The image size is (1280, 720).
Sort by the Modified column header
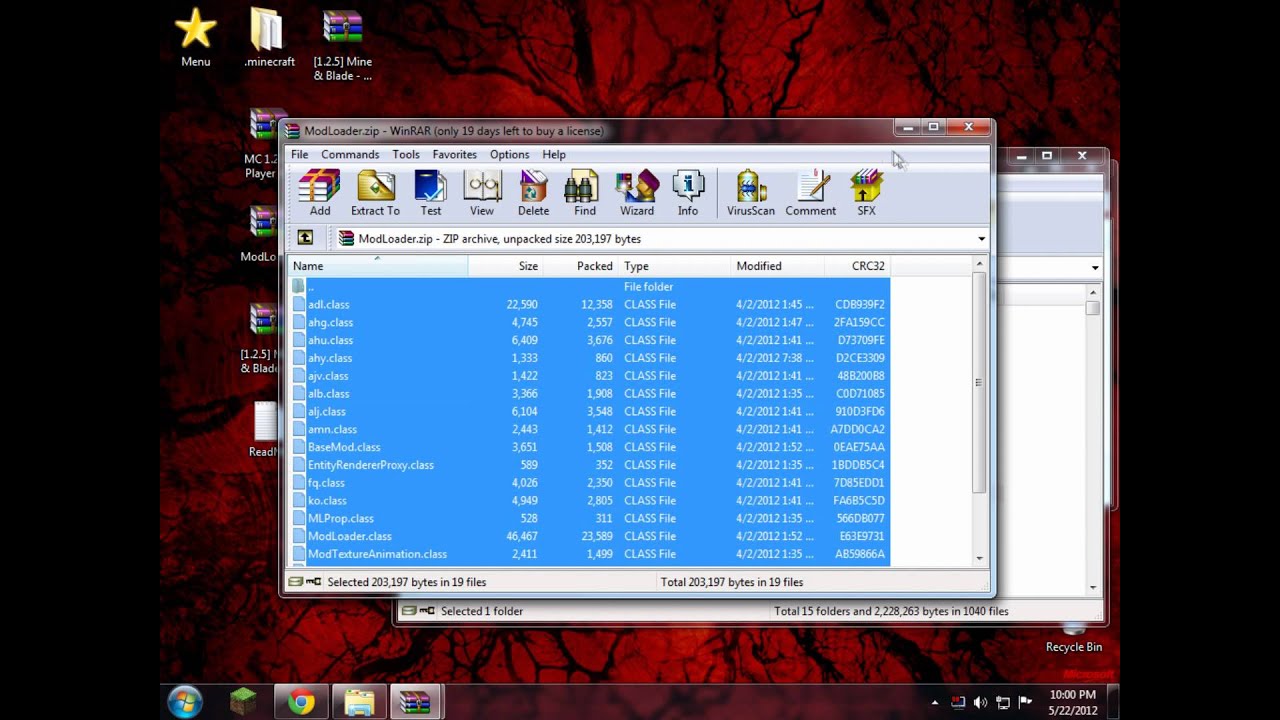(777, 266)
